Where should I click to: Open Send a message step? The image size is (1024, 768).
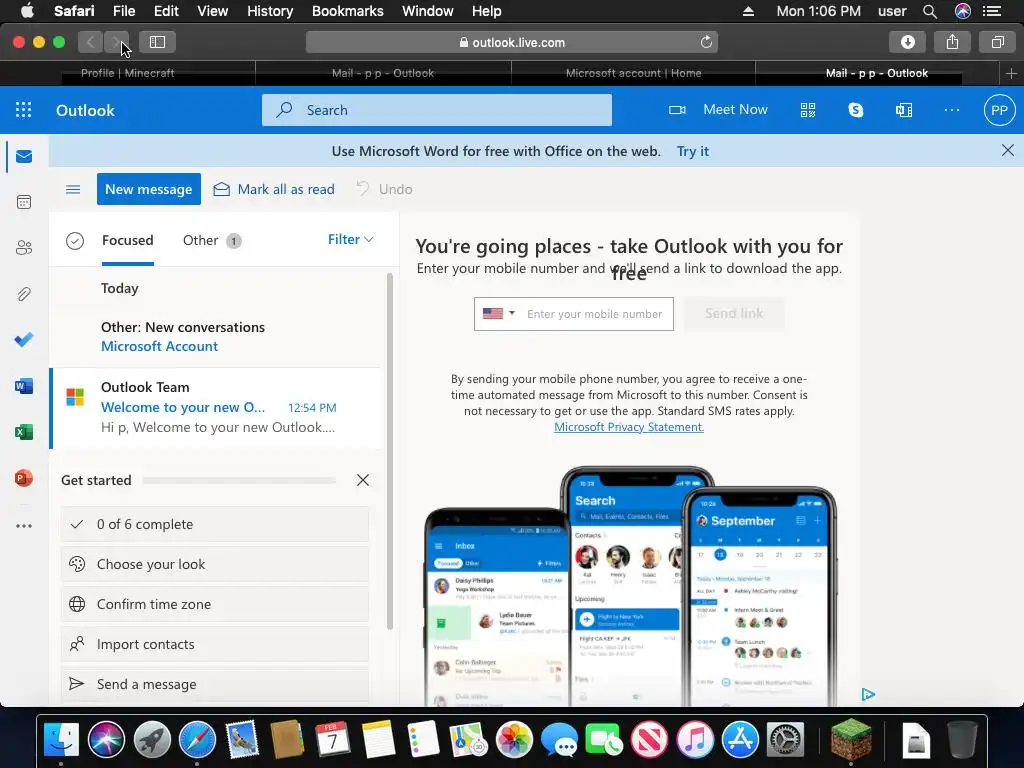[x=215, y=684]
